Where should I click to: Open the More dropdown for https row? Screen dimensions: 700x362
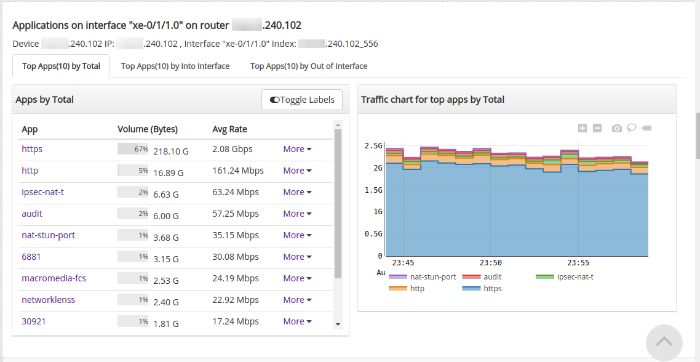pos(297,149)
